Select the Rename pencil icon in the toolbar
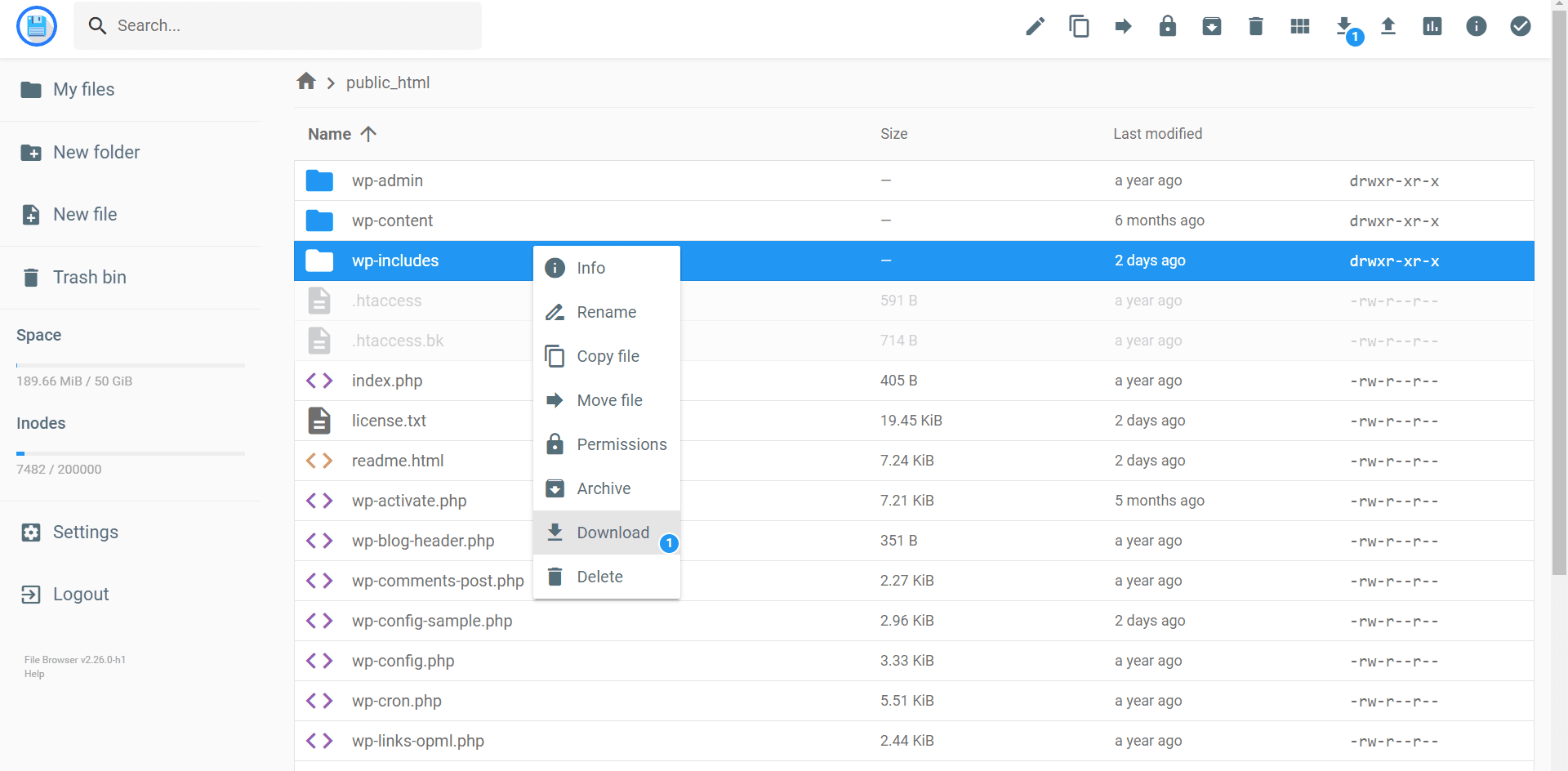 [x=1035, y=26]
